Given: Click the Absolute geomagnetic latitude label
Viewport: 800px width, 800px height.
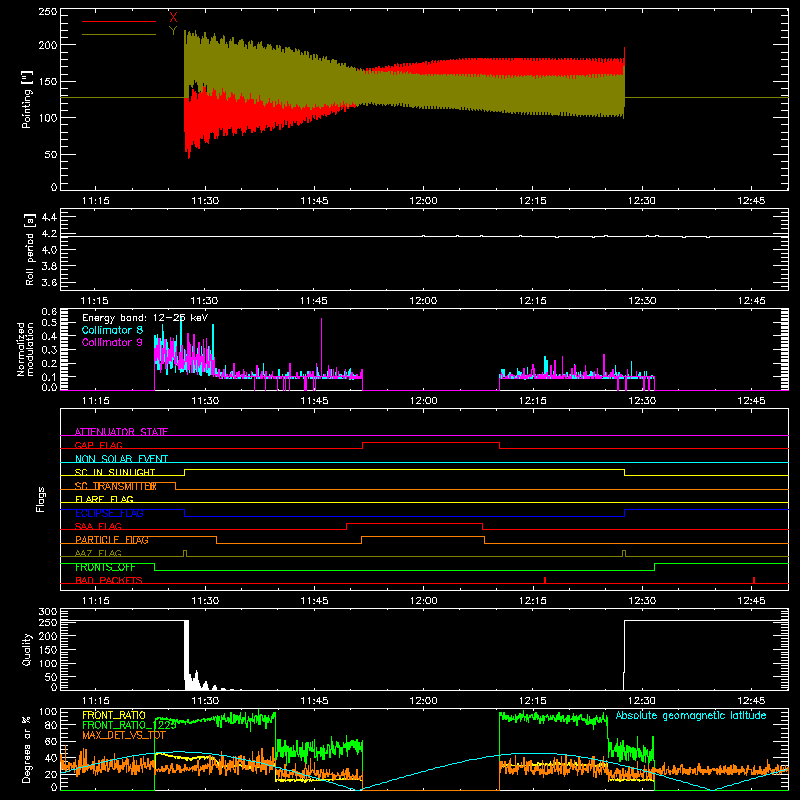Looking at the screenshot, I should pos(691,715).
